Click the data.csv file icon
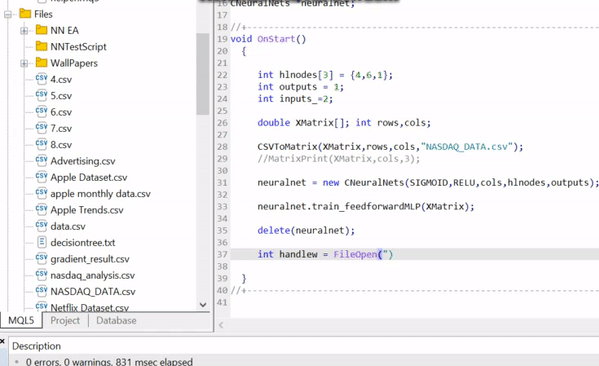This screenshot has height=366, width=599. tap(41, 226)
